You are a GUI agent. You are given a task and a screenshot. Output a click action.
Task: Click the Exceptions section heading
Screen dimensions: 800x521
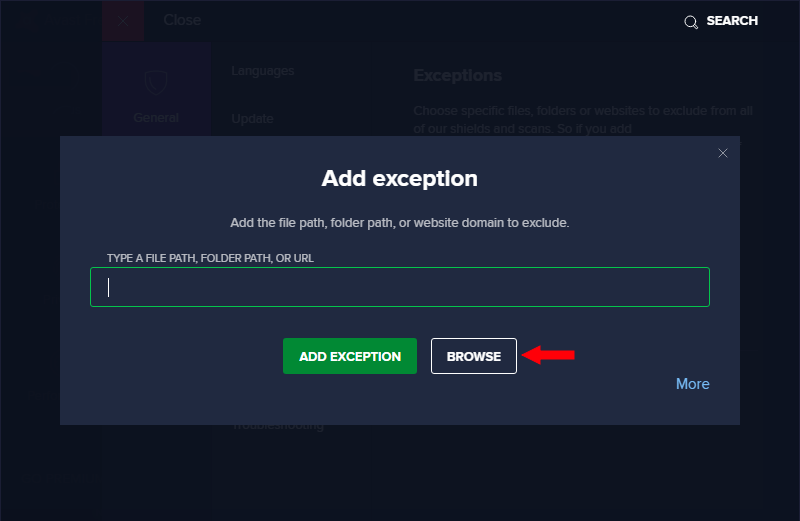458,76
